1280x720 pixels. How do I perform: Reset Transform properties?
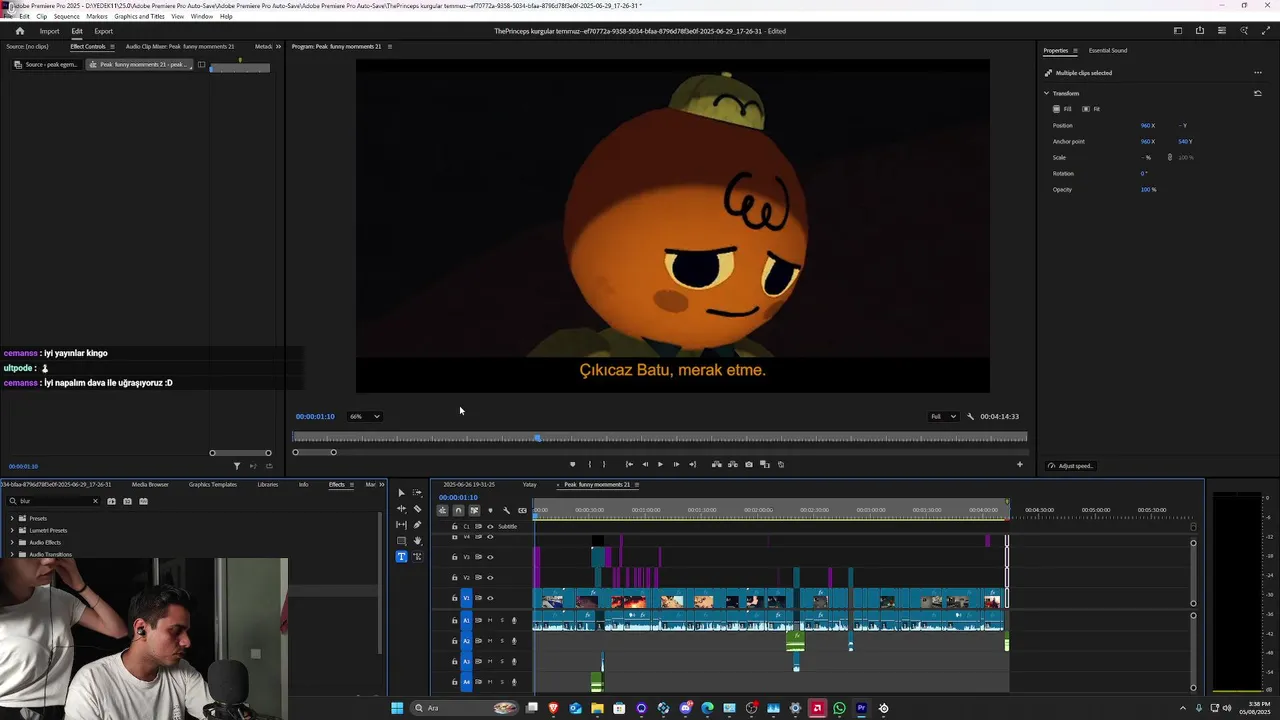tap(1257, 93)
